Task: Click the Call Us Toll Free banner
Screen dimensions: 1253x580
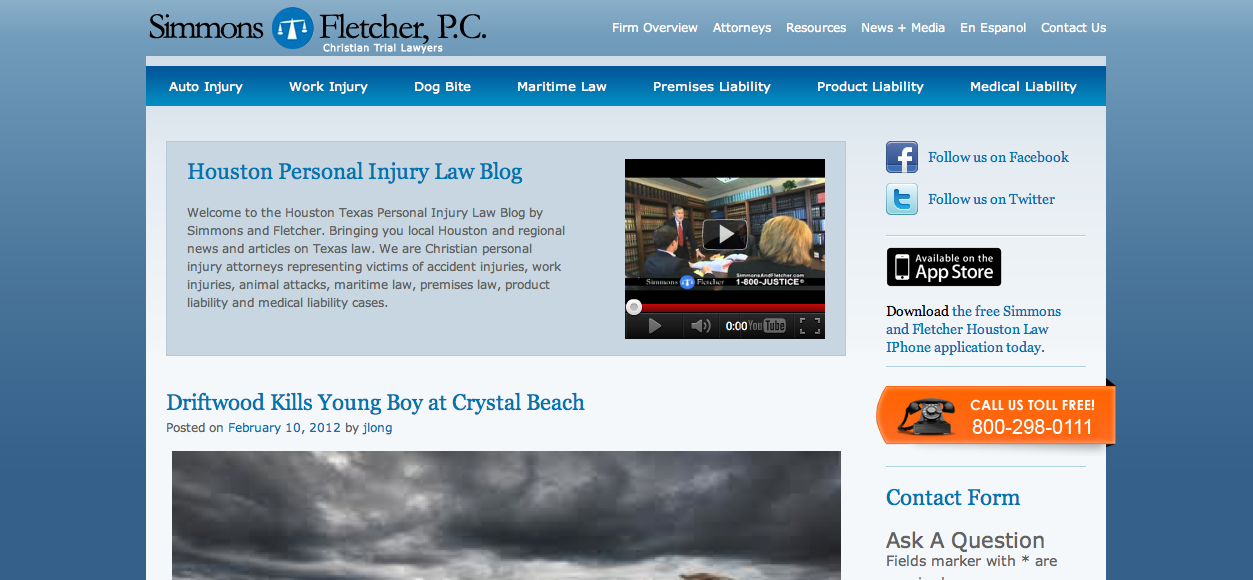Action: [996, 415]
